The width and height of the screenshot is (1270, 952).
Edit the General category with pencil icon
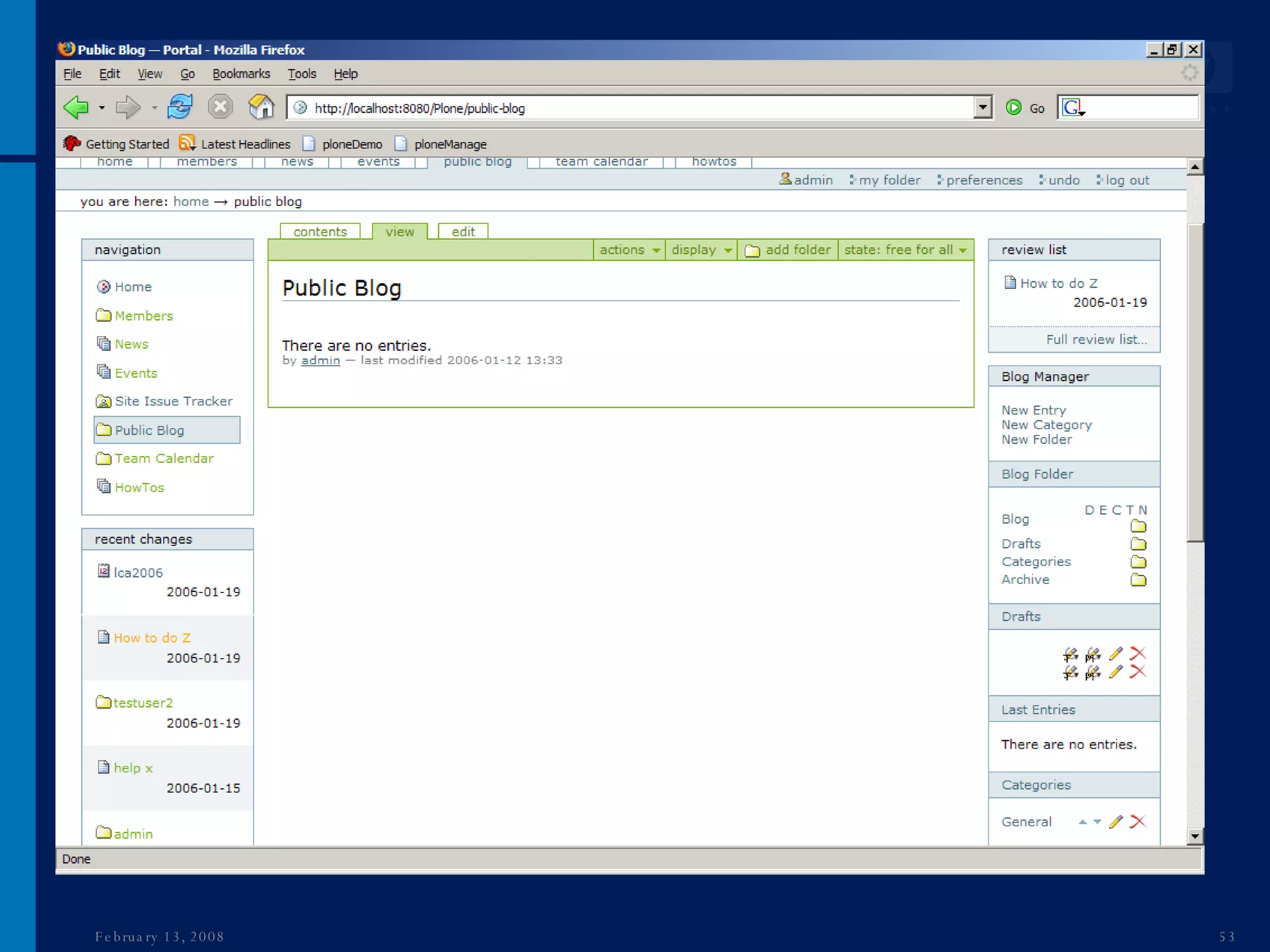coord(1116,822)
